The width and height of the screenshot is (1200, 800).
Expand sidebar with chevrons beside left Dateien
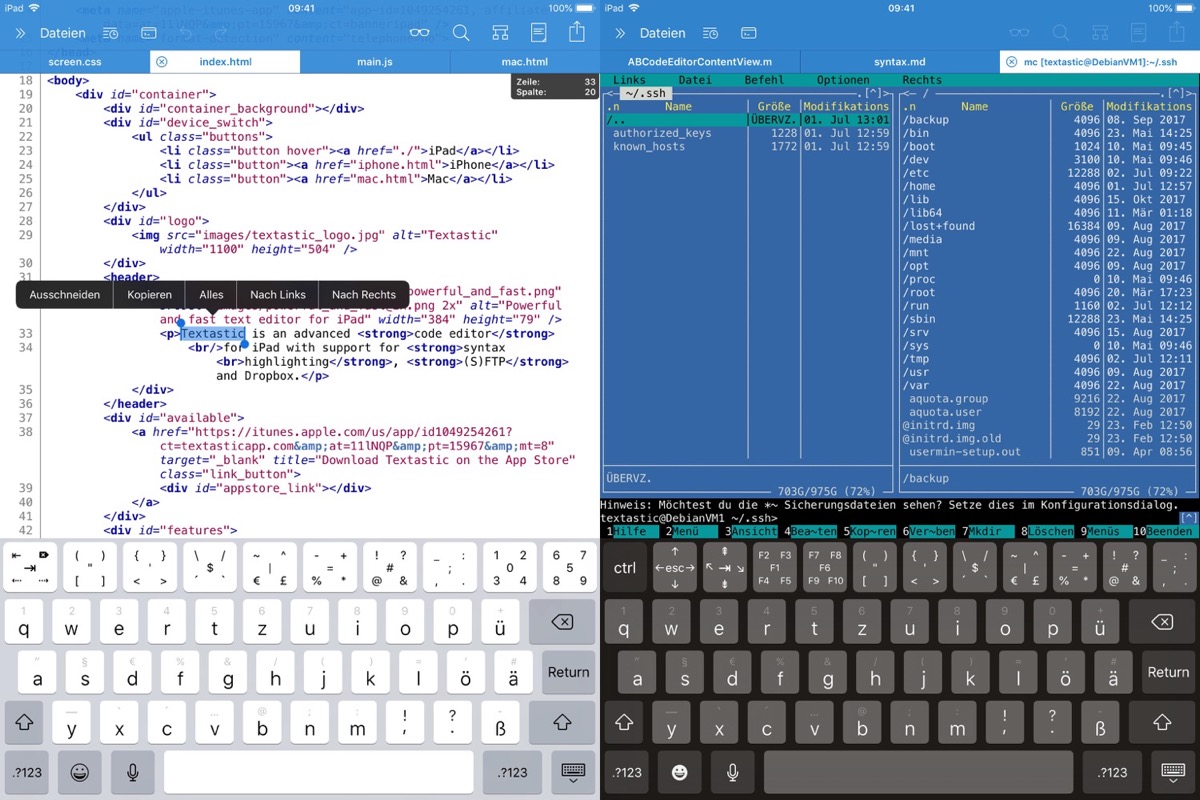[x=20, y=33]
